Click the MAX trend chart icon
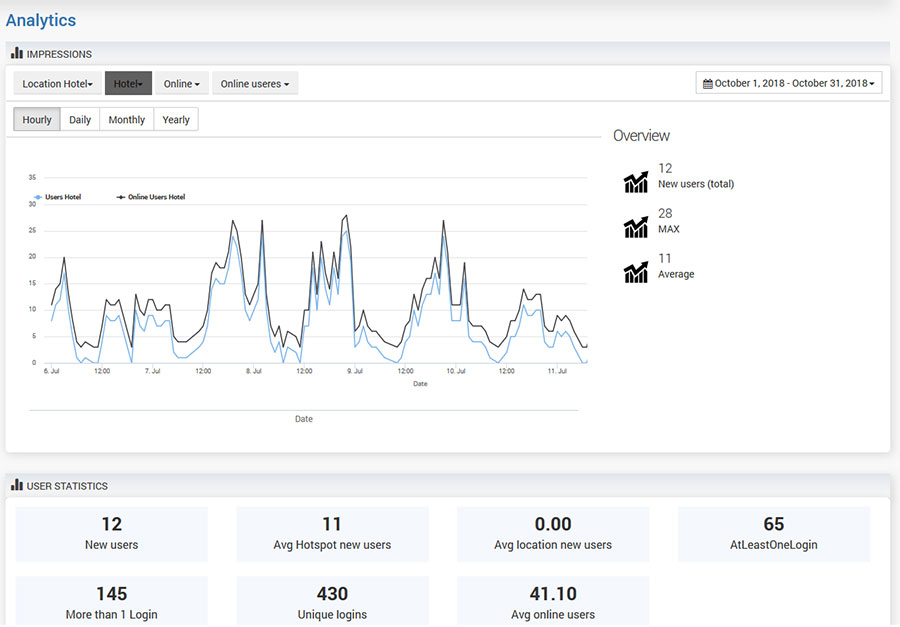The image size is (900, 627). point(636,227)
